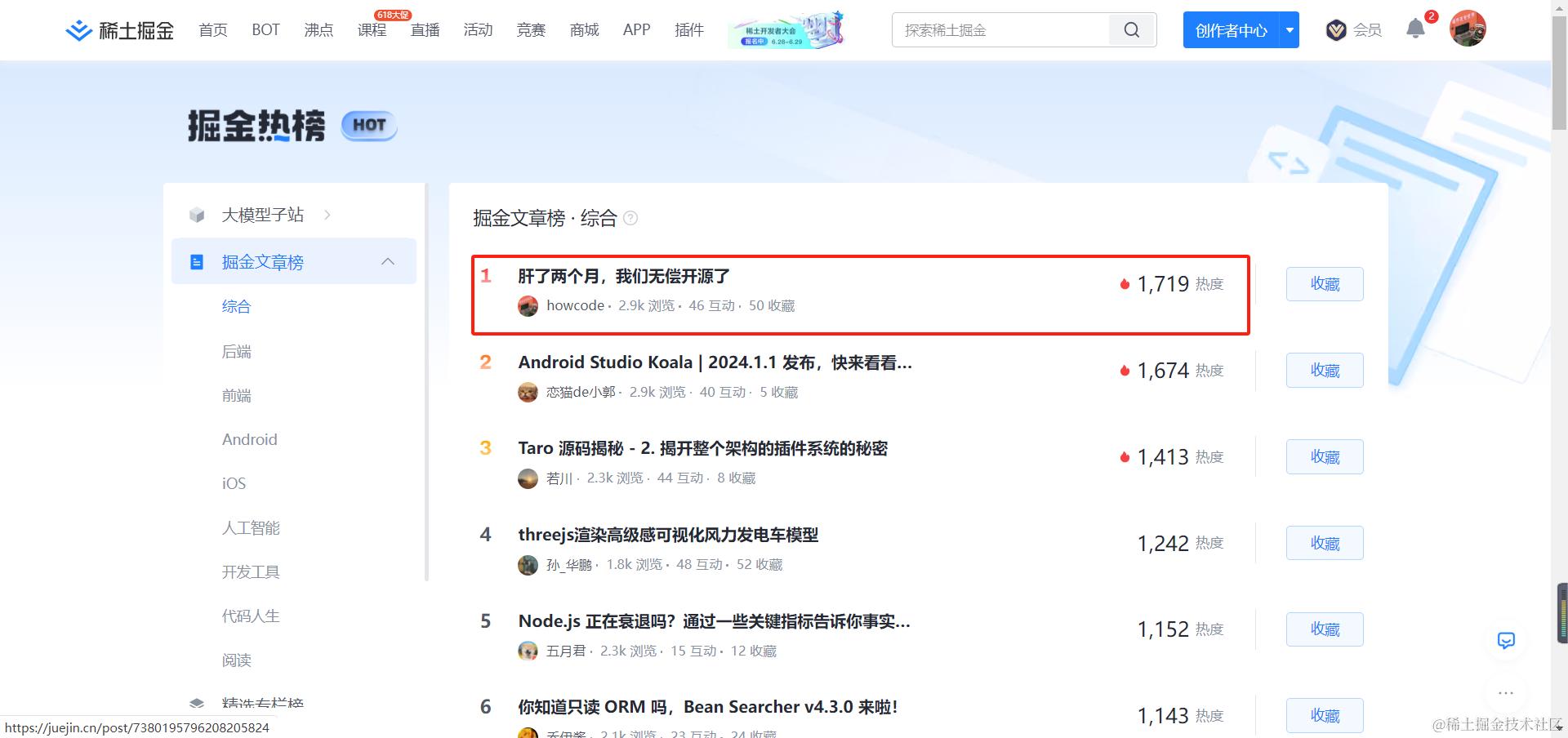Select iOS category in sidebar
The width and height of the screenshot is (1568, 738).
coord(234,483)
